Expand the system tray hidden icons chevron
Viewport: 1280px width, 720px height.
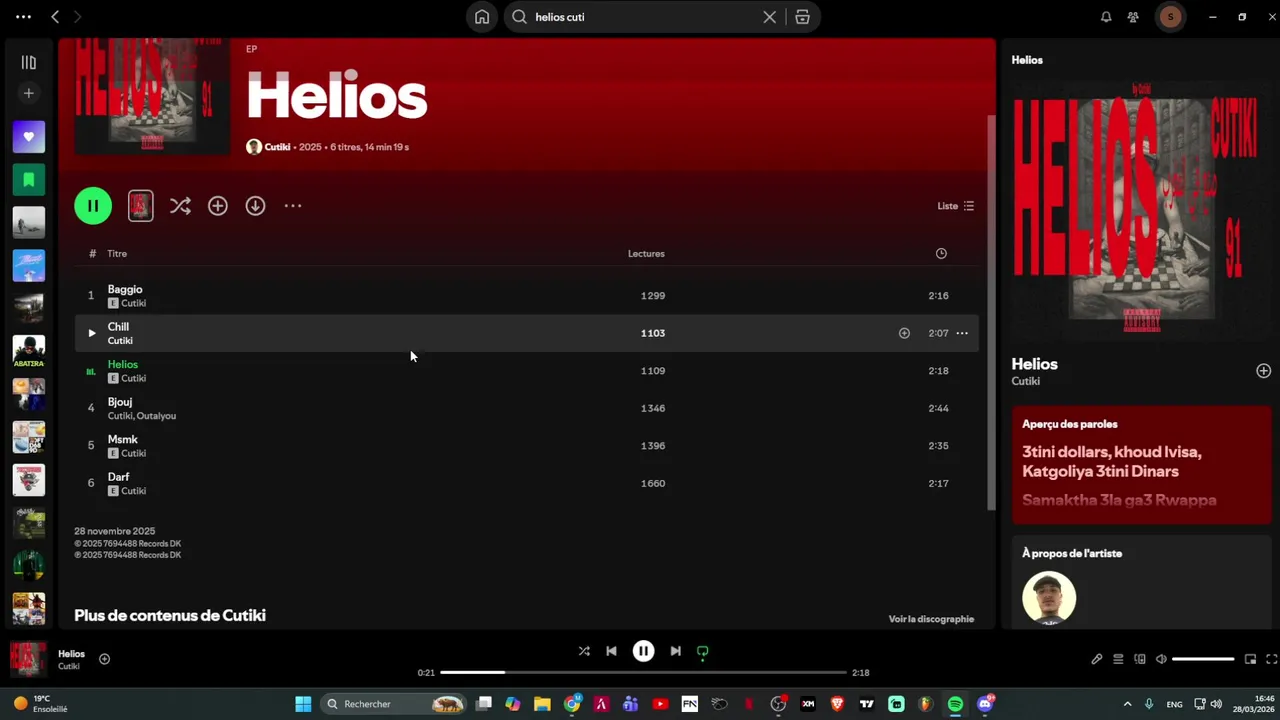coord(1127,704)
